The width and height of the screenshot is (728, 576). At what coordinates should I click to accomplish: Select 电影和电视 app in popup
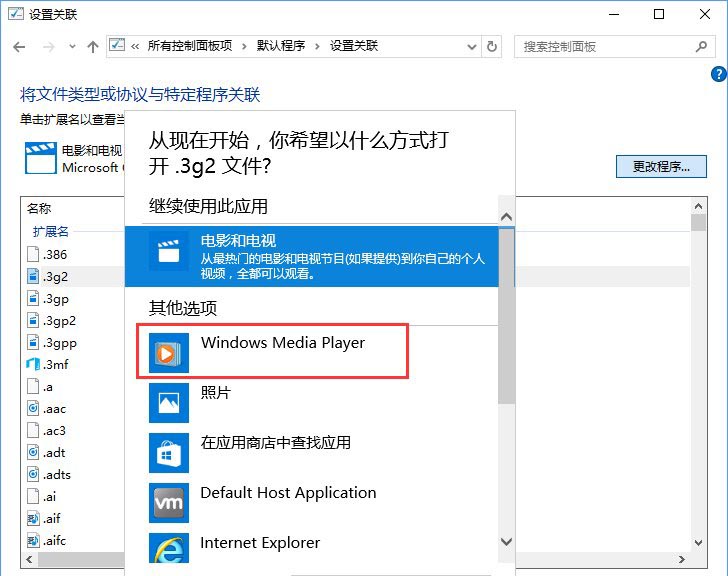point(312,256)
